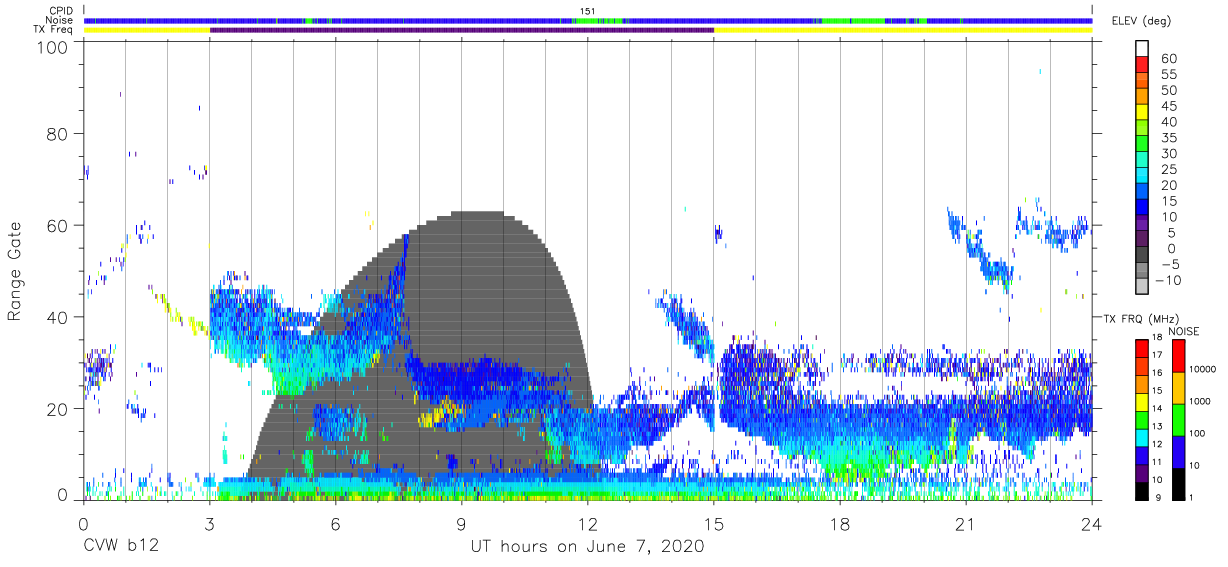
Task: Click the 45 label on the ELEV colorbar
Action: tap(1170, 106)
